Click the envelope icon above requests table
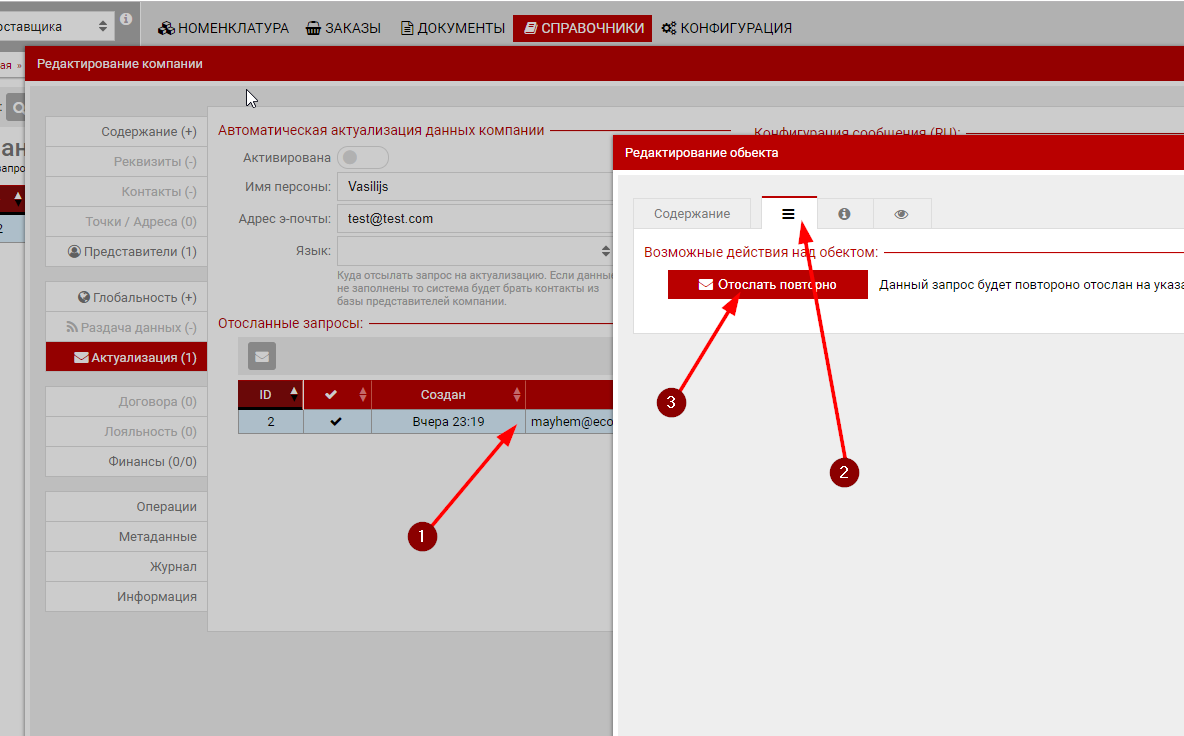 261,356
